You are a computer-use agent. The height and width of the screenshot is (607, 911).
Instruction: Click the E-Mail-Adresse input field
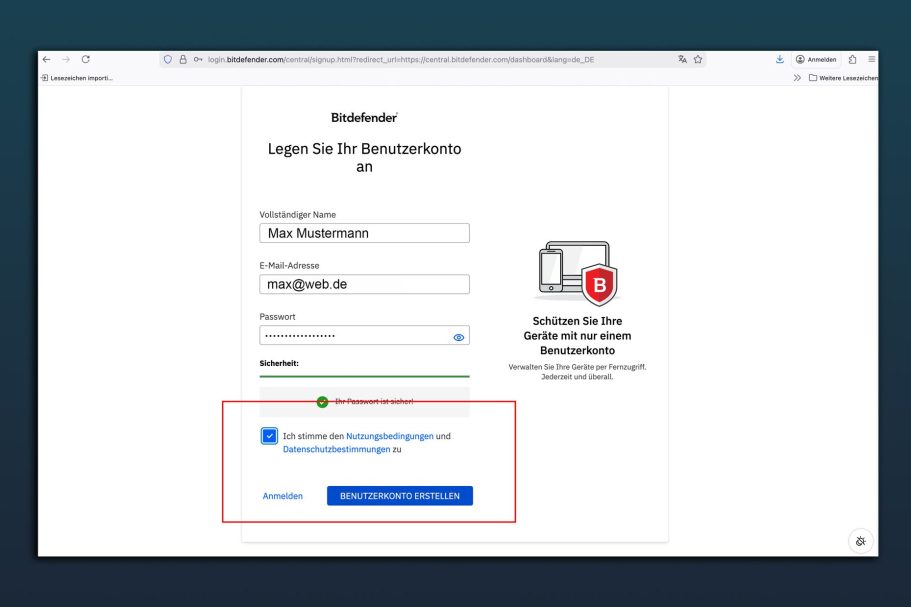coord(364,284)
